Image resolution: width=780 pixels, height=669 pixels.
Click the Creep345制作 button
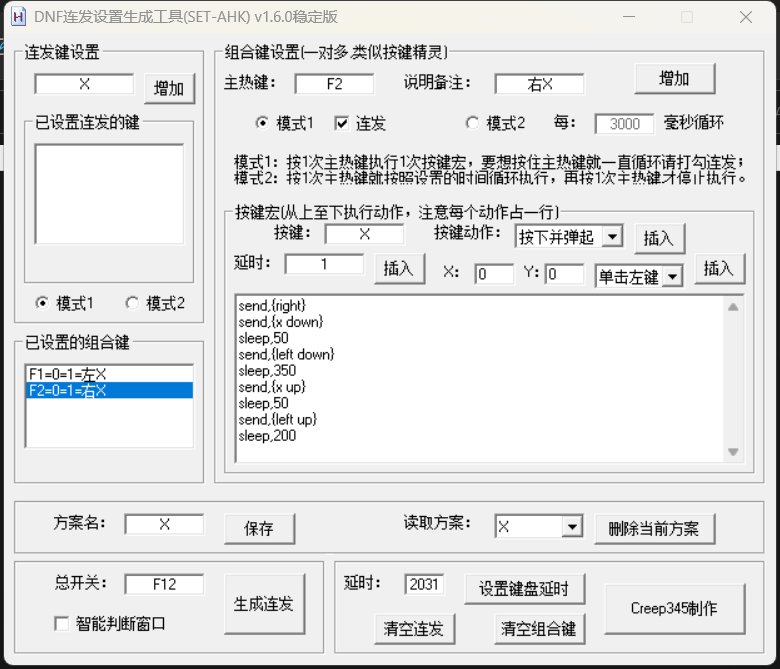(675, 609)
